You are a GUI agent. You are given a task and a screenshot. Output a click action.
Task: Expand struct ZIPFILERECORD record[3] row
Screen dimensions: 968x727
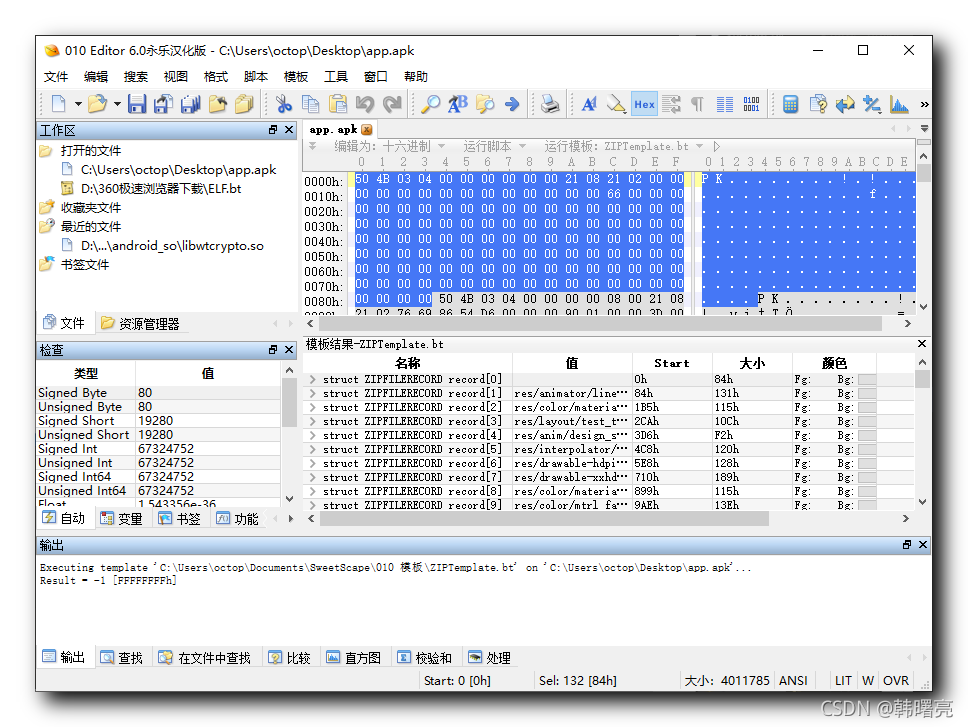[x=312, y=421]
